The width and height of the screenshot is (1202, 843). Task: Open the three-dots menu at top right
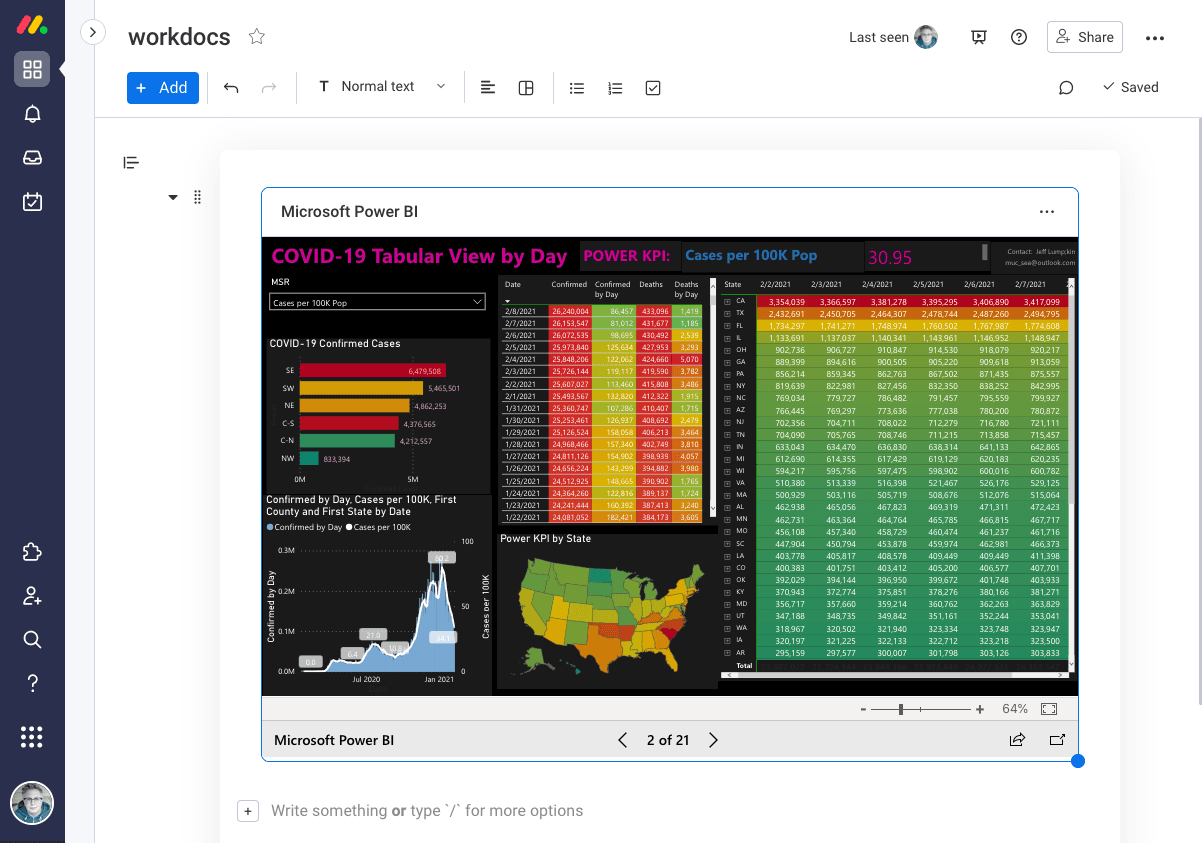[1155, 38]
